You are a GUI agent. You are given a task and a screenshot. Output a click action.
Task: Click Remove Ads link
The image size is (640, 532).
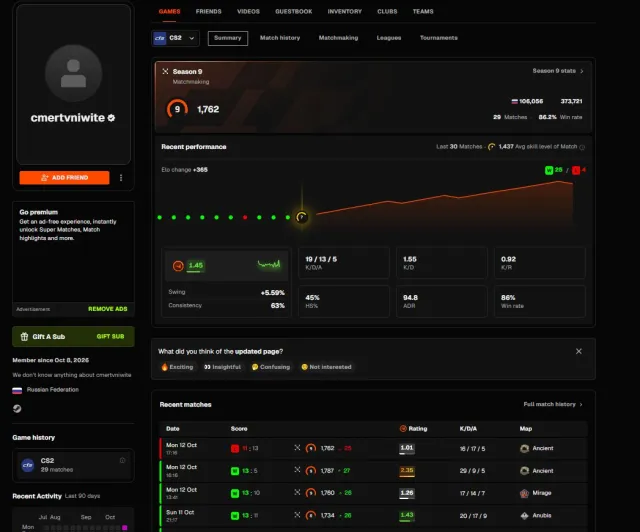(x=108, y=309)
